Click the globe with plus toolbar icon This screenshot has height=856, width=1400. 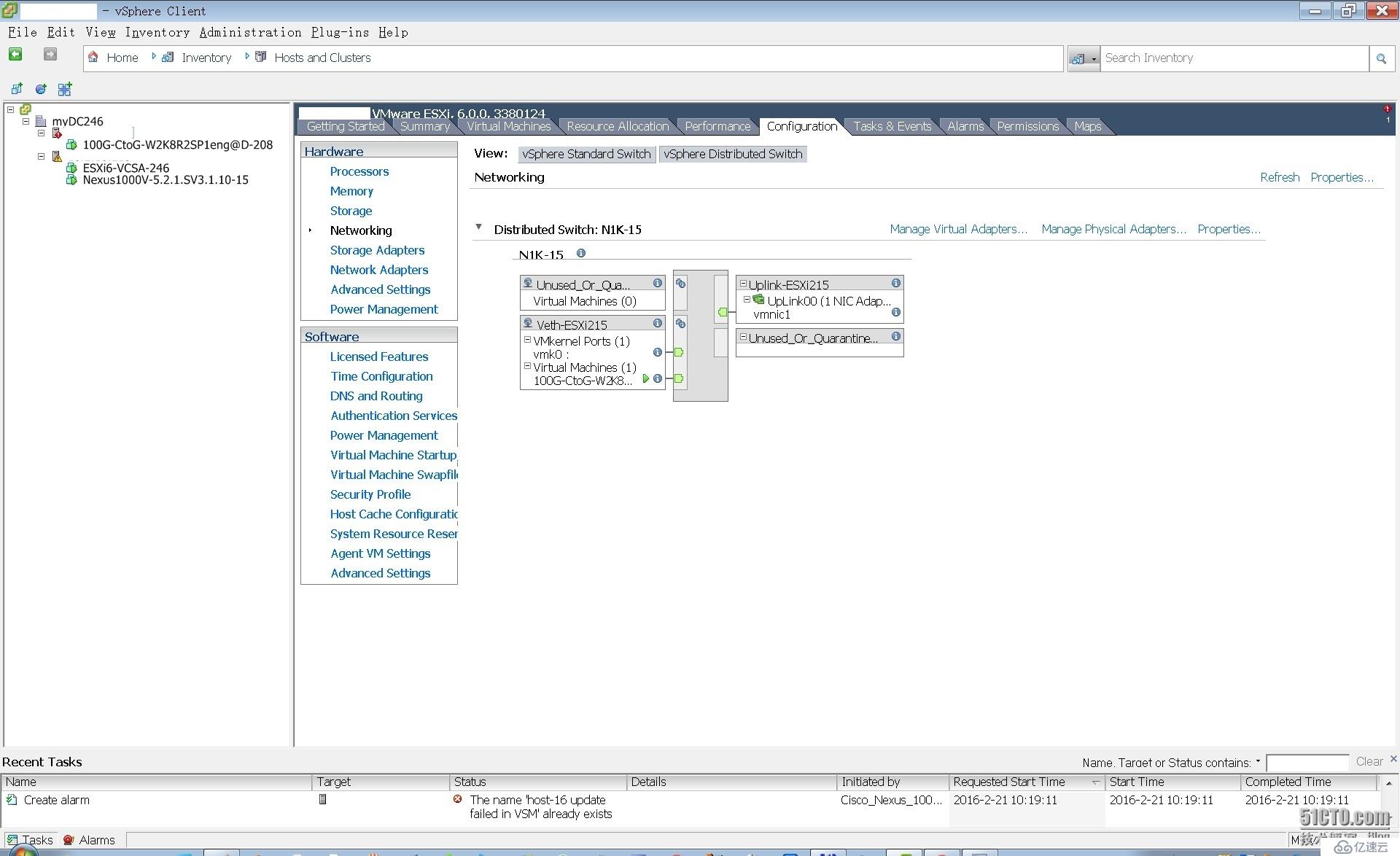41,89
